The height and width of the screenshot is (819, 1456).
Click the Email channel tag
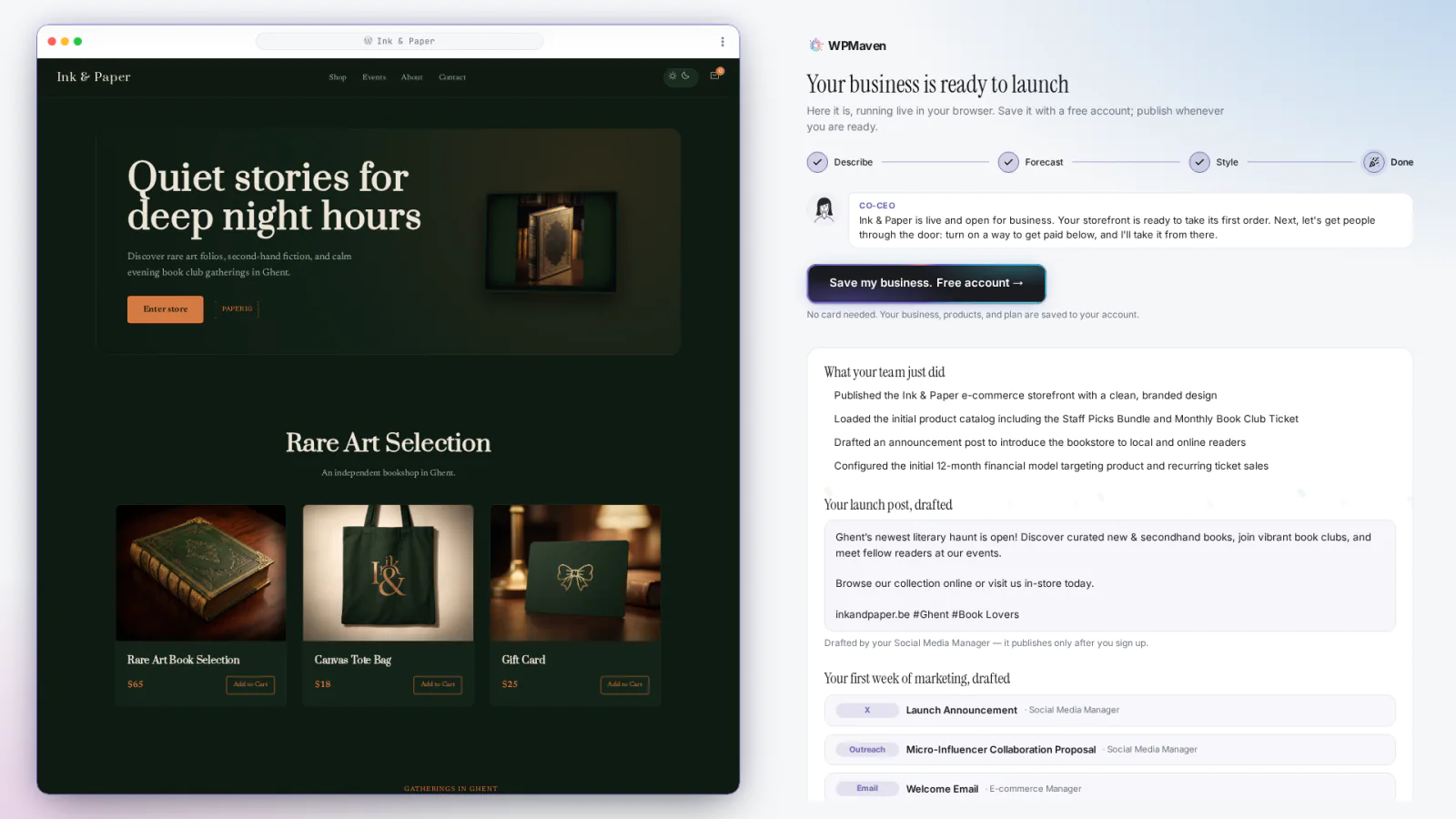(x=867, y=789)
